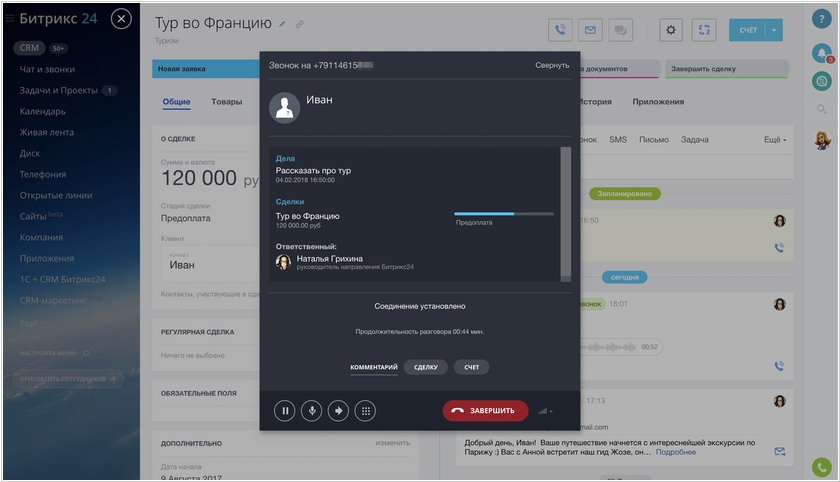Click green phone dialer button
The height and width of the screenshot is (482, 840).
(822, 467)
